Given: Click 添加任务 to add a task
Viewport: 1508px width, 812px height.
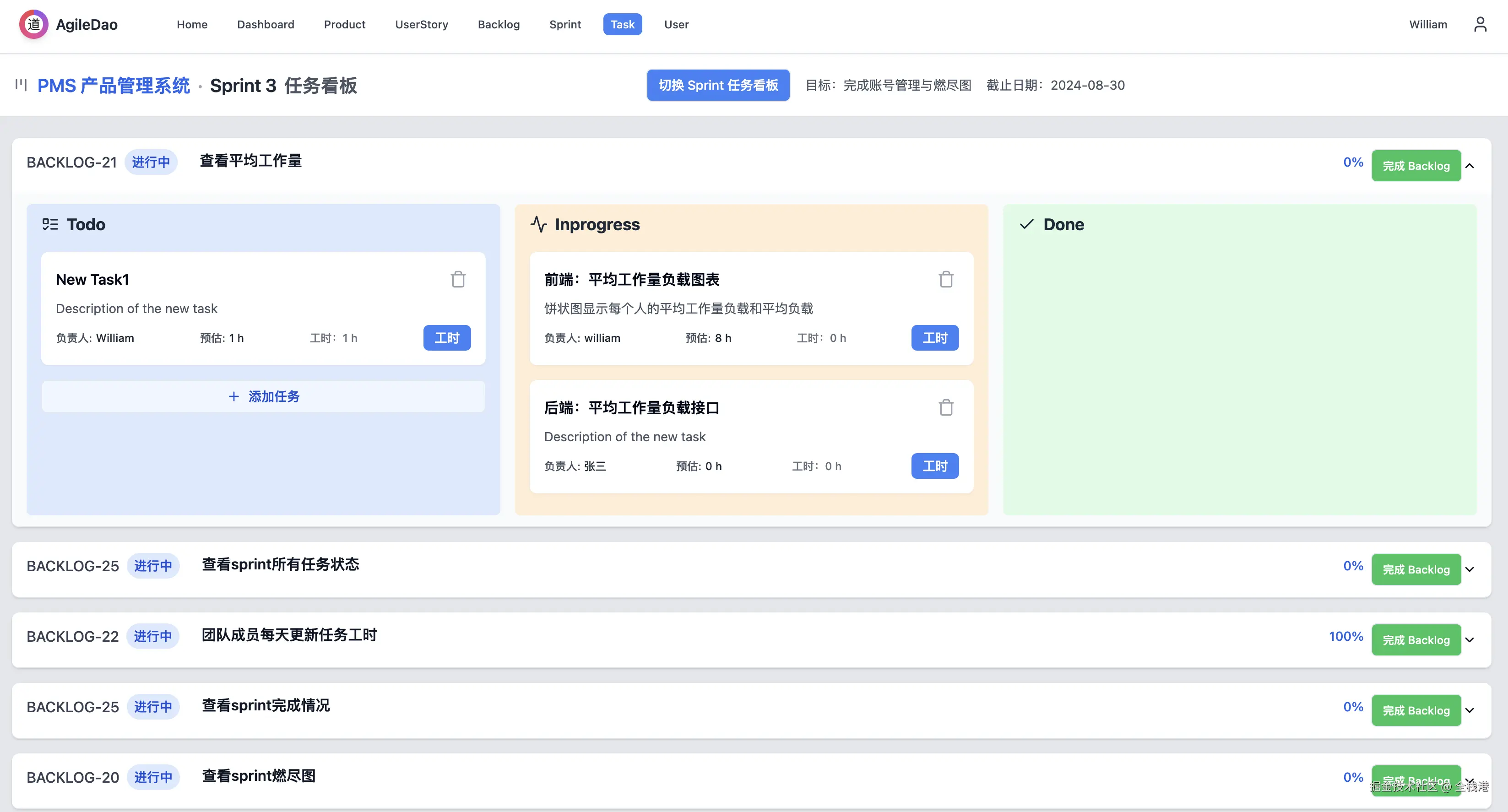Looking at the screenshot, I should pos(263,396).
